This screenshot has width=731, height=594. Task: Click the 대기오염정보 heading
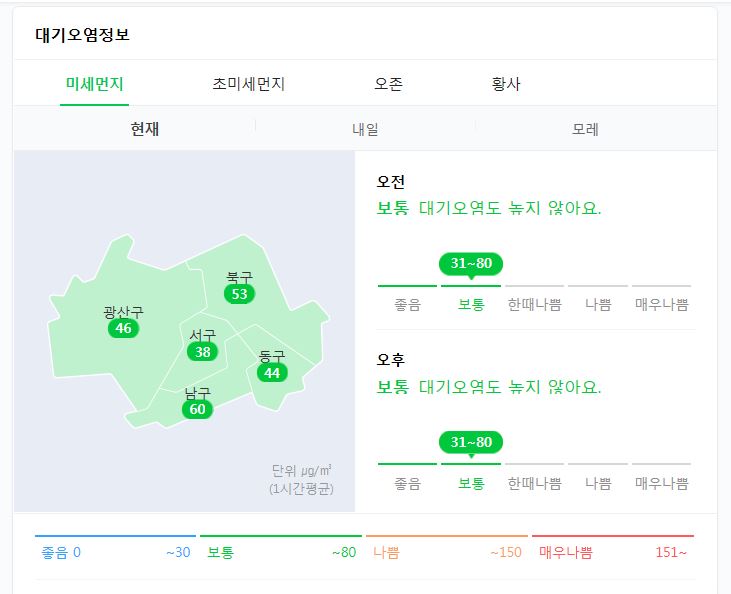click(83, 35)
